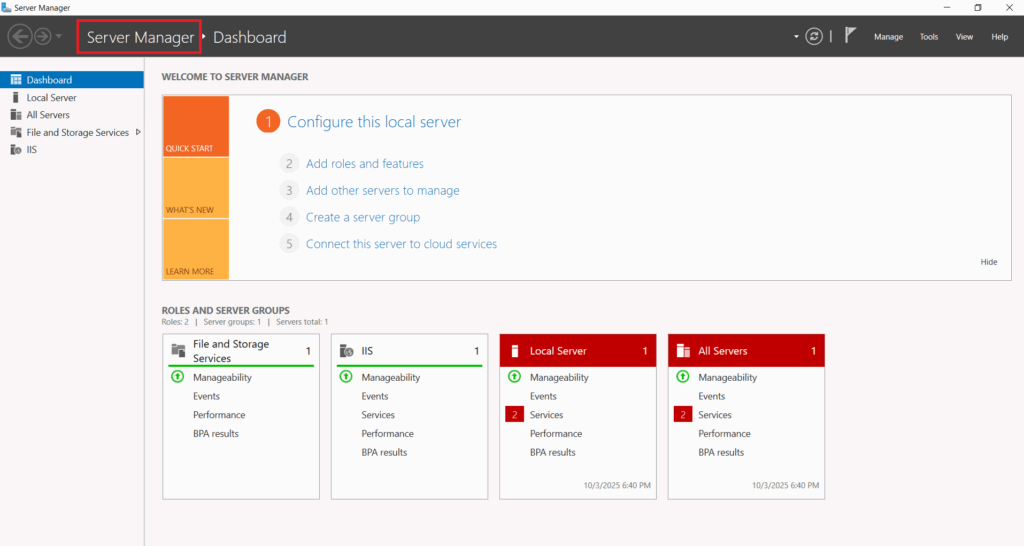This screenshot has height=546, width=1024.
Task: Click the forward navigation arrow icon
Action: 42,37
